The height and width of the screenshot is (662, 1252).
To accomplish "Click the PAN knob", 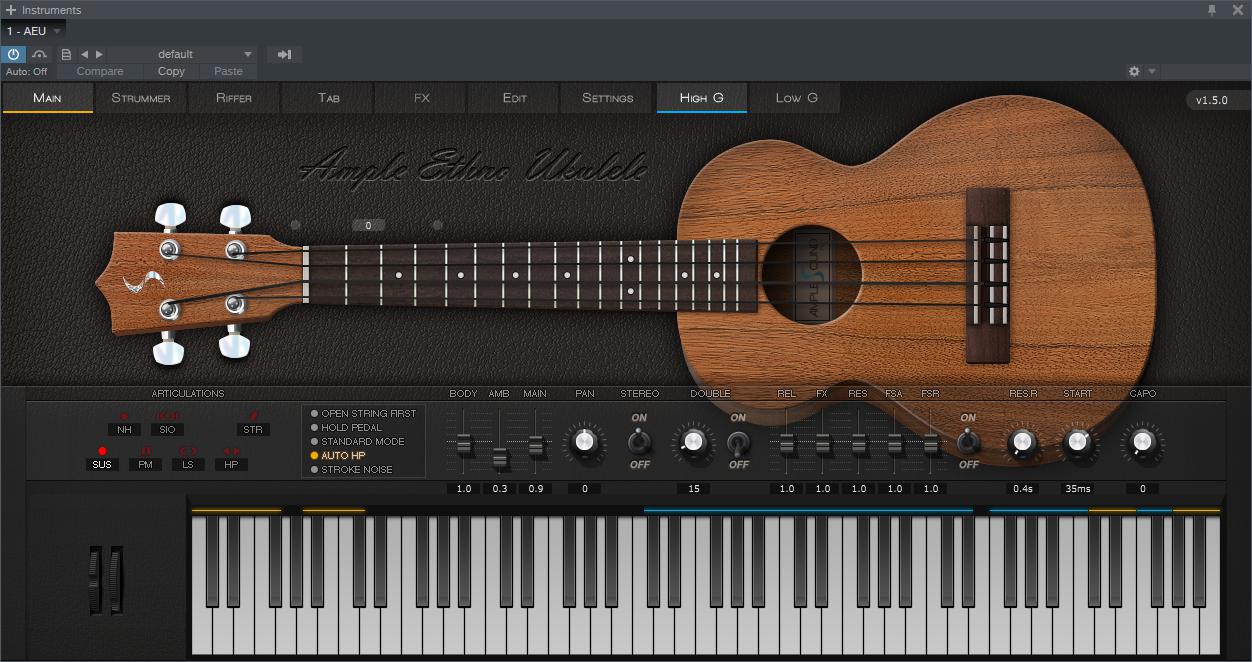I will pyautogui.click(x=585, y=441).
